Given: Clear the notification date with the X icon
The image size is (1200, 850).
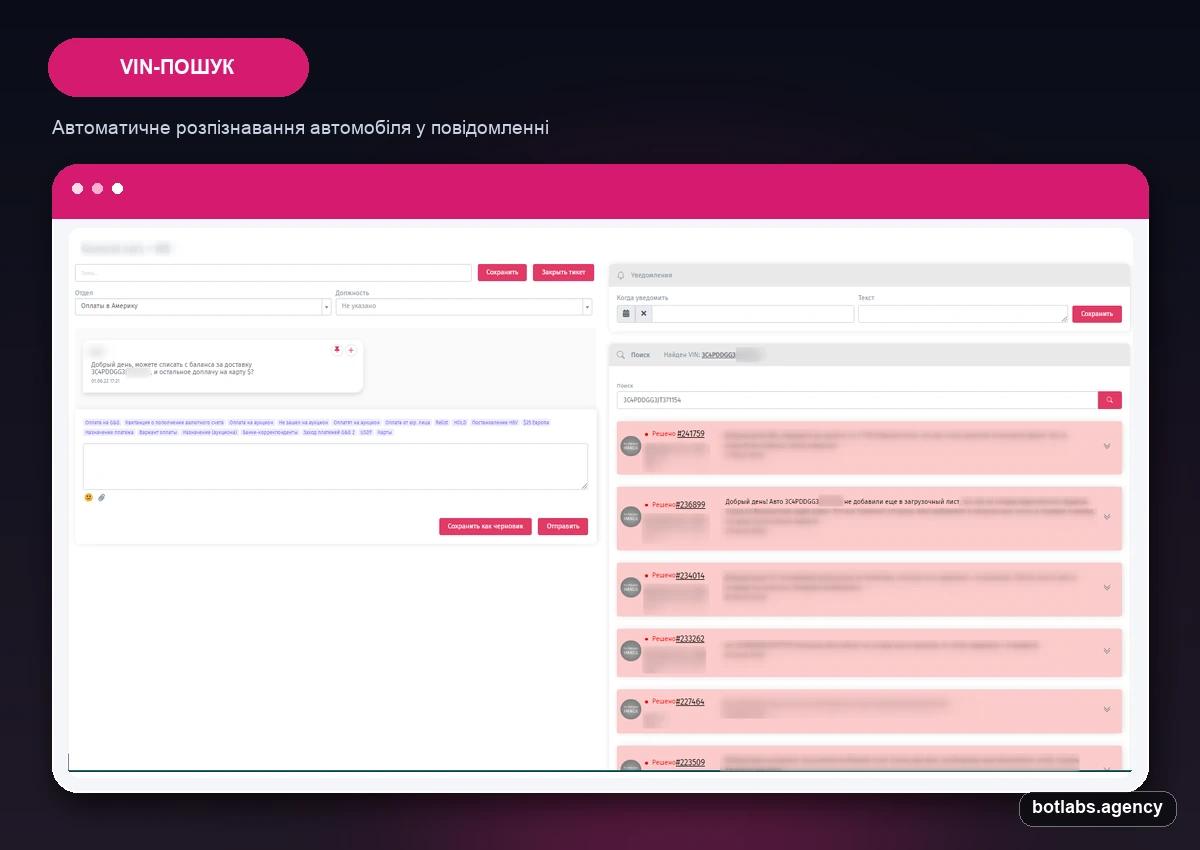Looking at the screenshot, I should 644,313.
